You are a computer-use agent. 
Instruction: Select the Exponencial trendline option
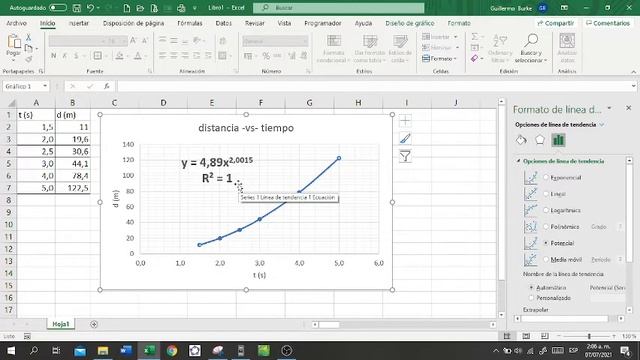click(546, 178)
